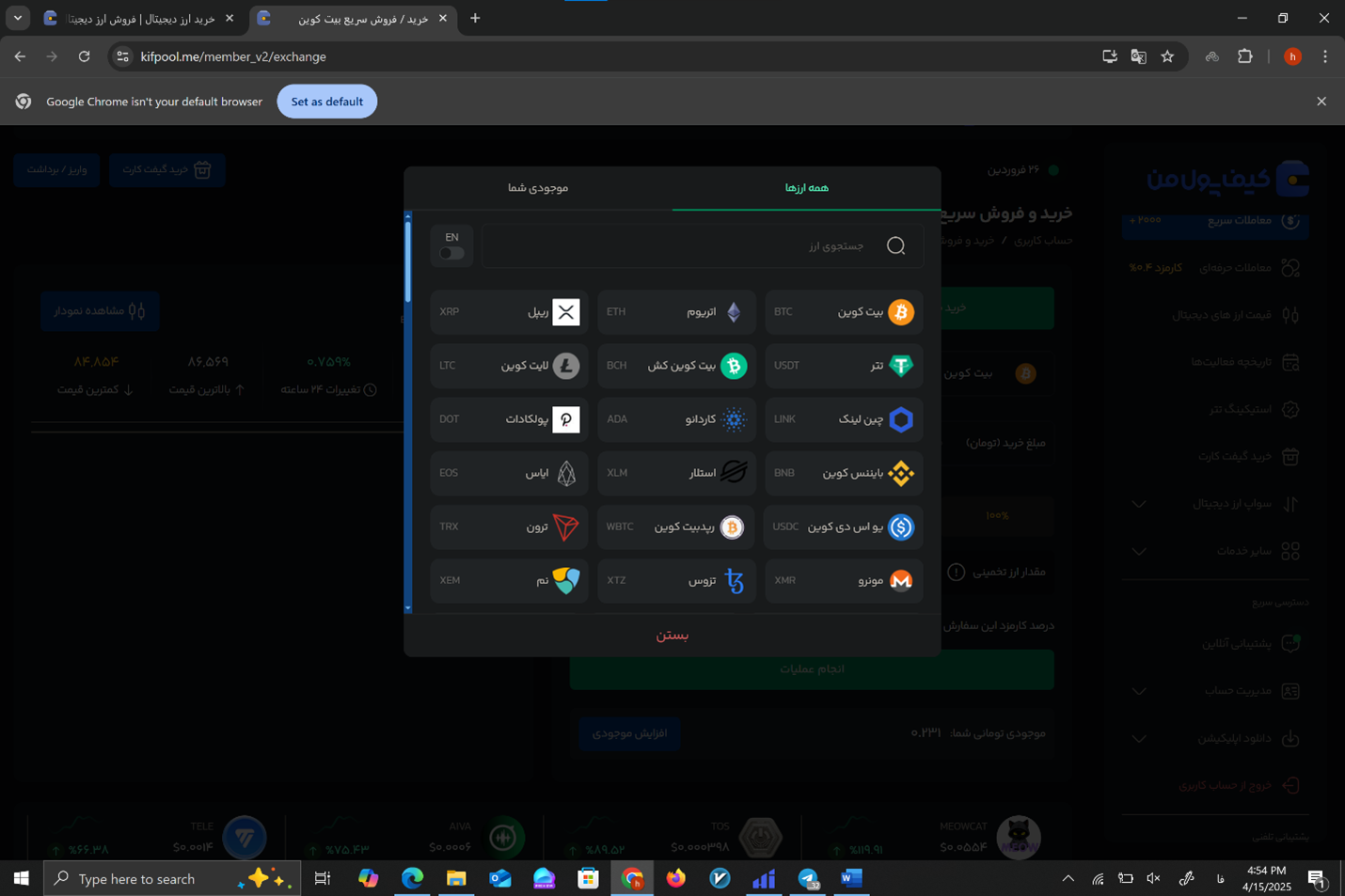The width and height of the screenshot is (1345, 896).
Task: Expand مدیریت حساب sidebar menu
Action: click(x=1215, y=691)
